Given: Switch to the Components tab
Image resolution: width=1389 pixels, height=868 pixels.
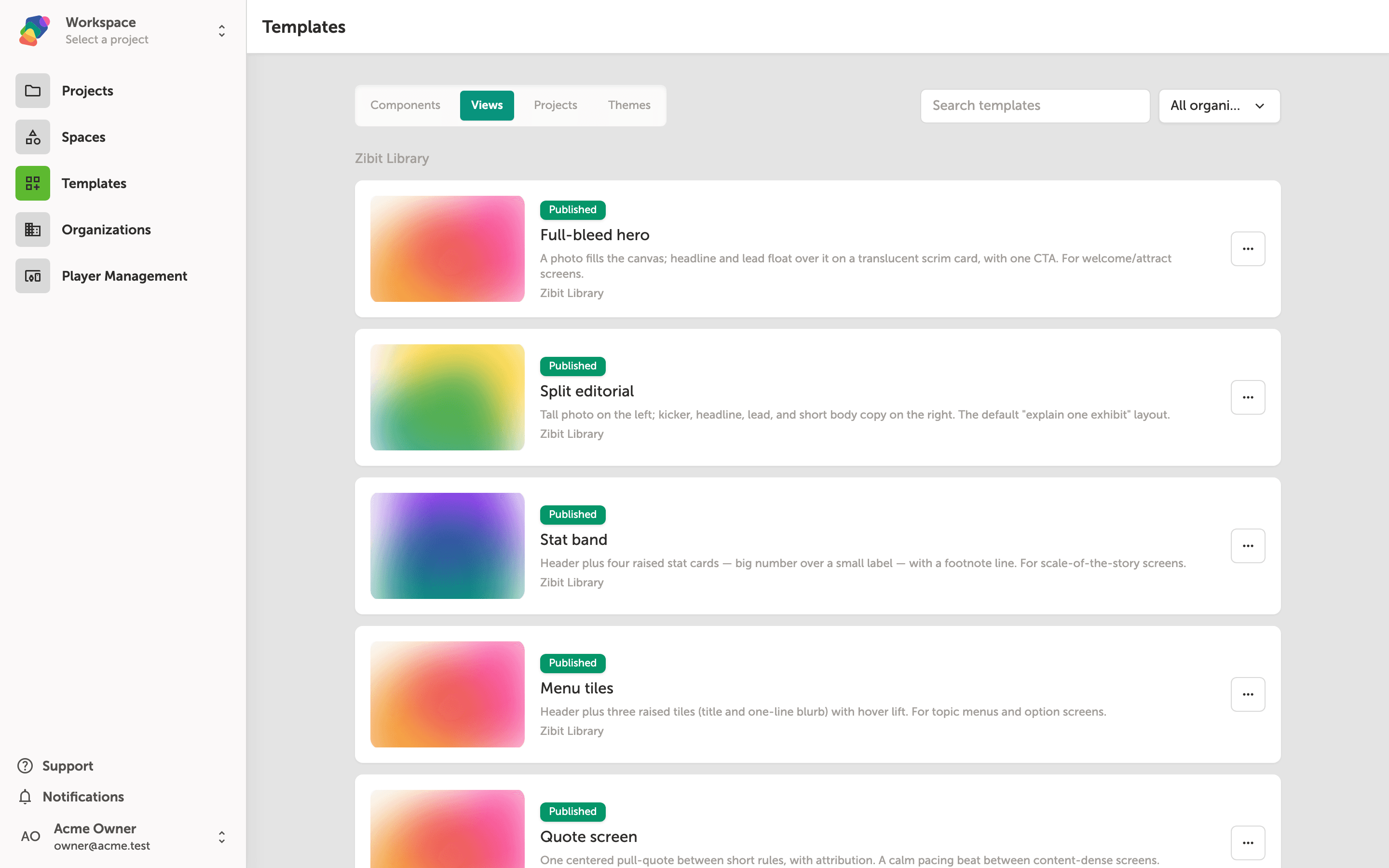Looking at the screenshot, I should tap(405, 105).
